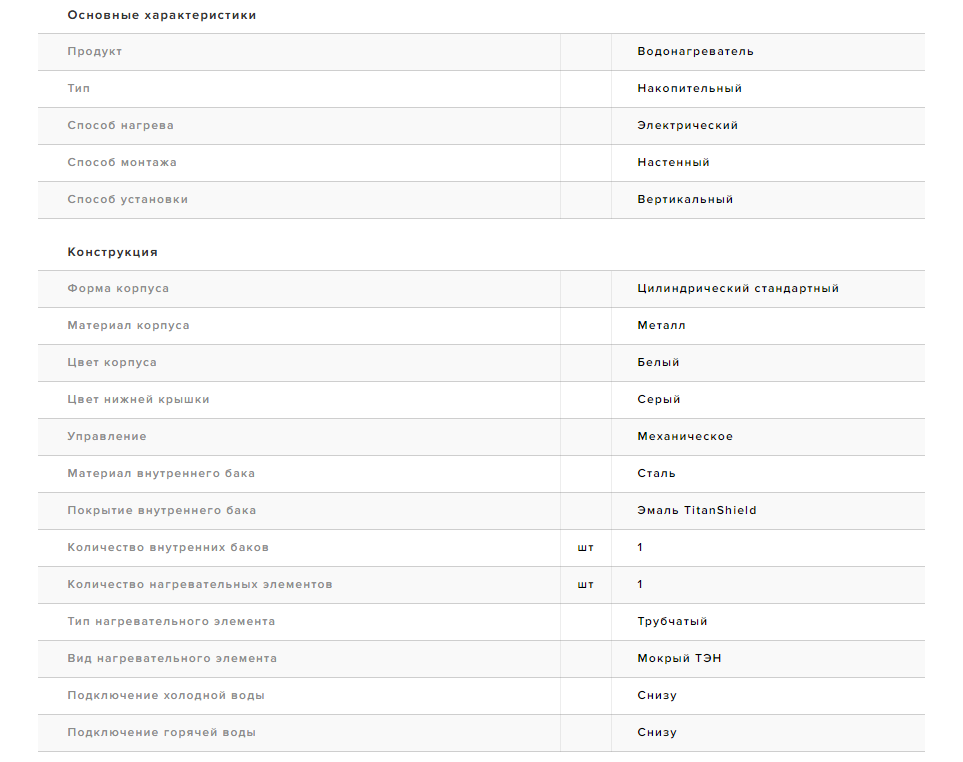Select Цилиндрический стандартный value

click(738, 289)
